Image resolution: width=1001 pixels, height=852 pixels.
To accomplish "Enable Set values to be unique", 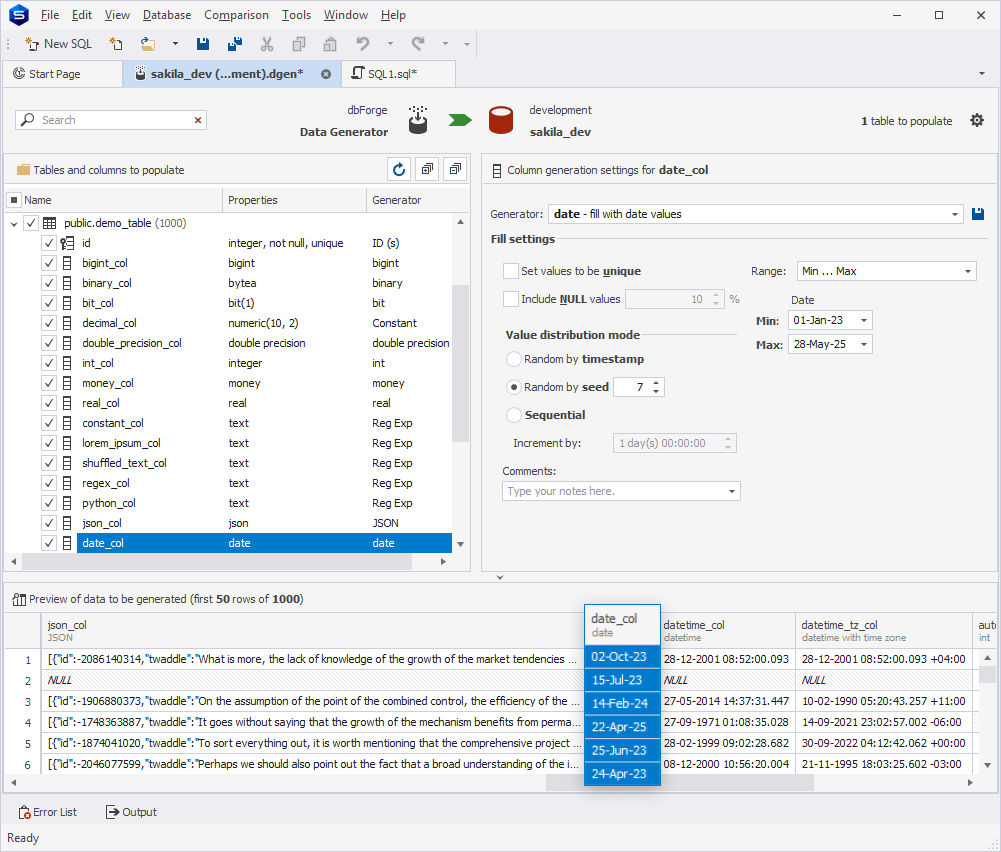I will 511,271.
